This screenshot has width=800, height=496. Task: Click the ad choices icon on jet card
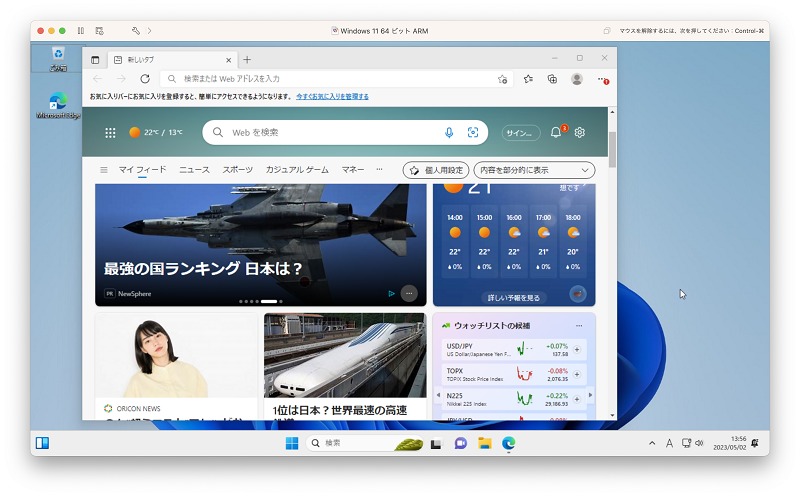click(391, 293)
